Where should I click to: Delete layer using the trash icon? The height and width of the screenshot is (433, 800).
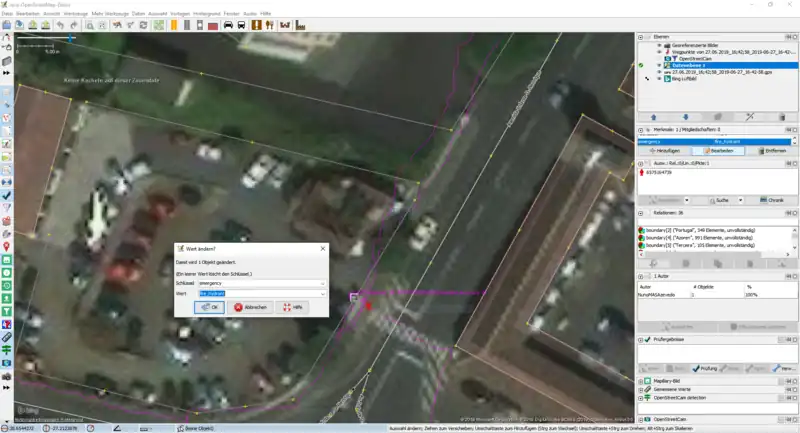tap(780, 117)
